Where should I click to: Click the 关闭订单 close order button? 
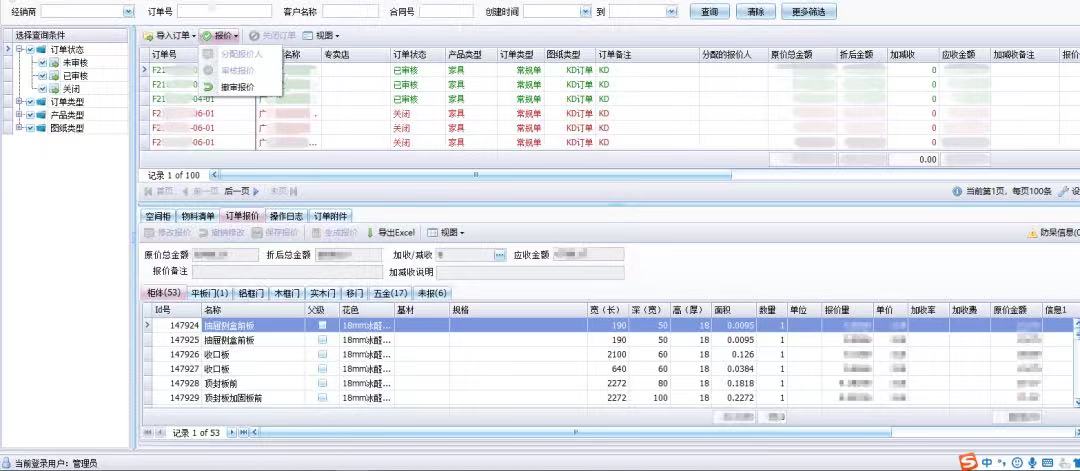(273, 35)
